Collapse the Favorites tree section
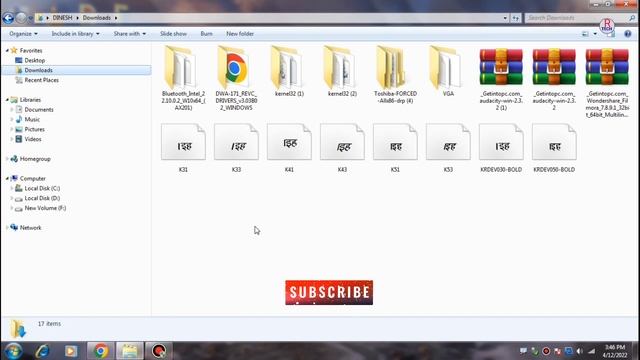The width and height of the screenshot is (640, 360). pos(7,51)
